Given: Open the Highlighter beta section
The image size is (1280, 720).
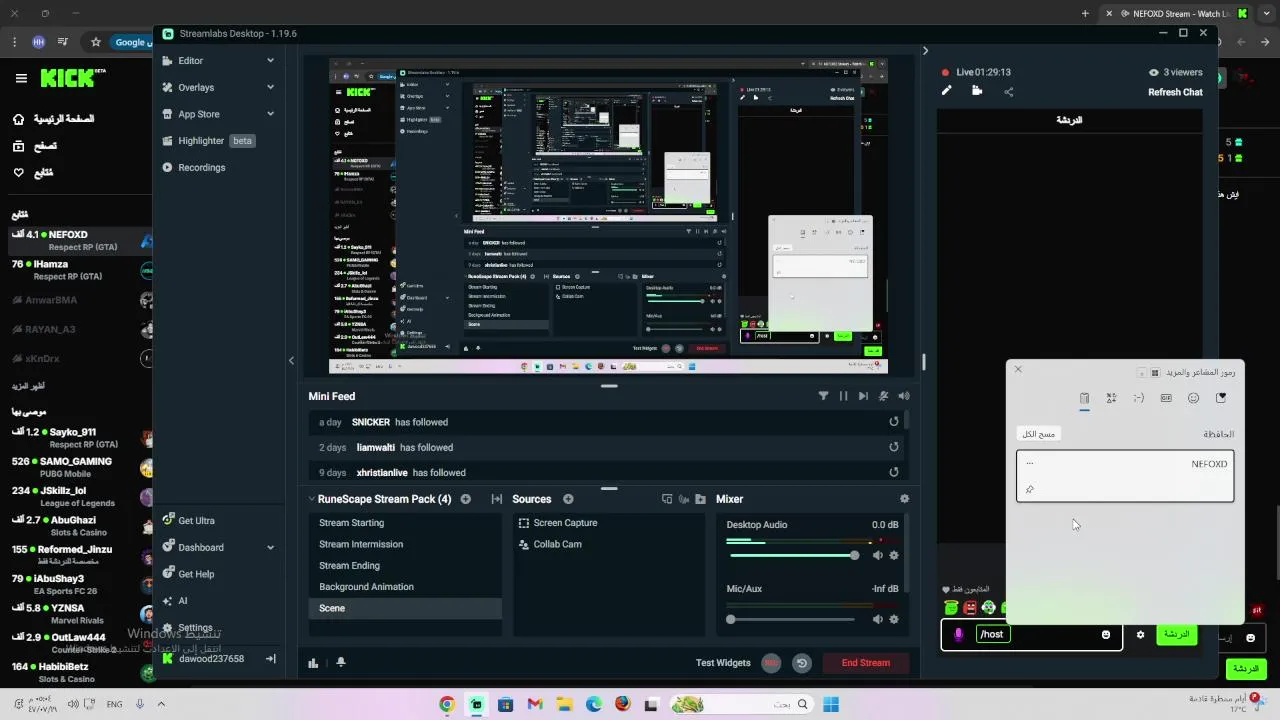Looking at the screenshot, I should tap(208, 141).
